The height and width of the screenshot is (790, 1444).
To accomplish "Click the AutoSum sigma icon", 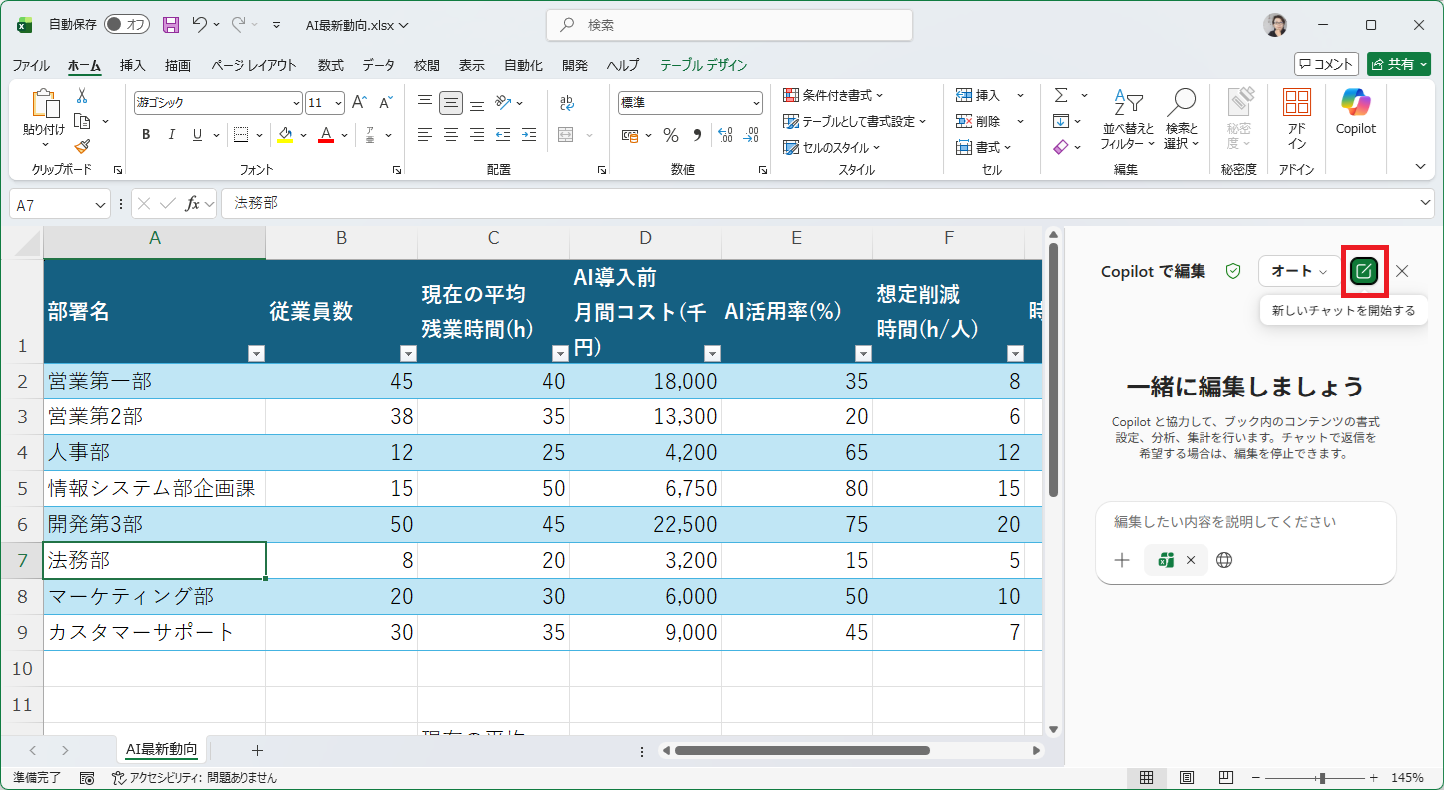I will click(x=1060, y=95).
